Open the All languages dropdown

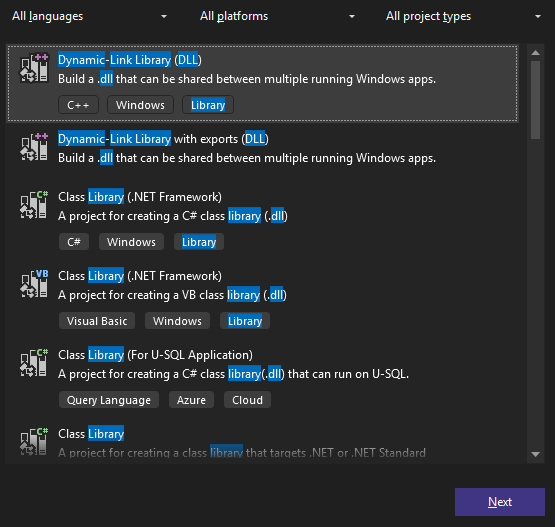pos(89,16)
